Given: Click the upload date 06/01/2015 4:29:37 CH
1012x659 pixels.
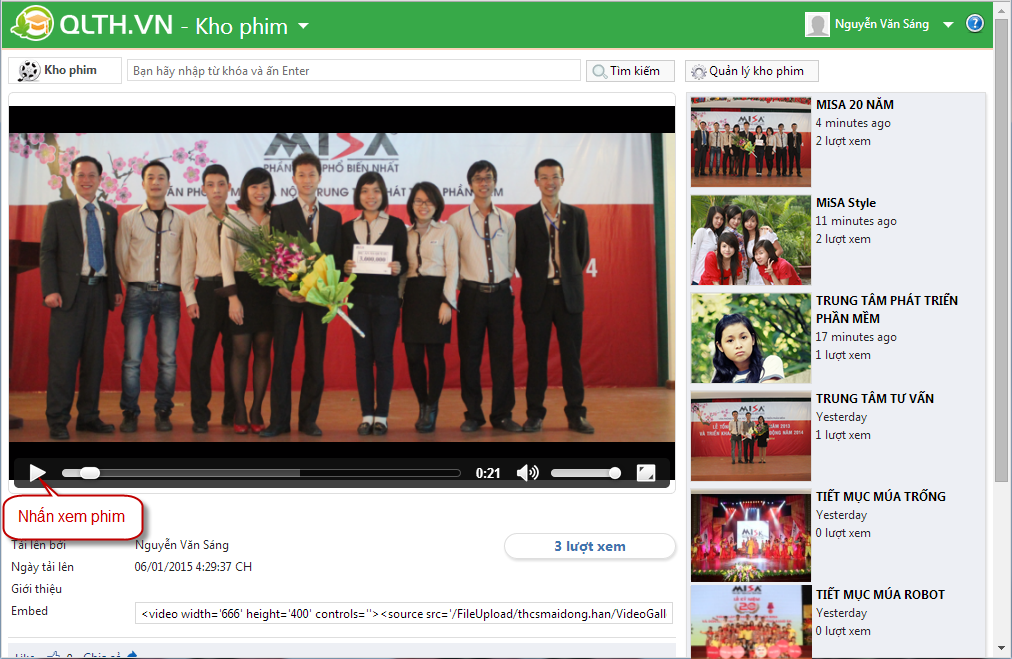Looking at the screenshot, I should pos(193,567).
